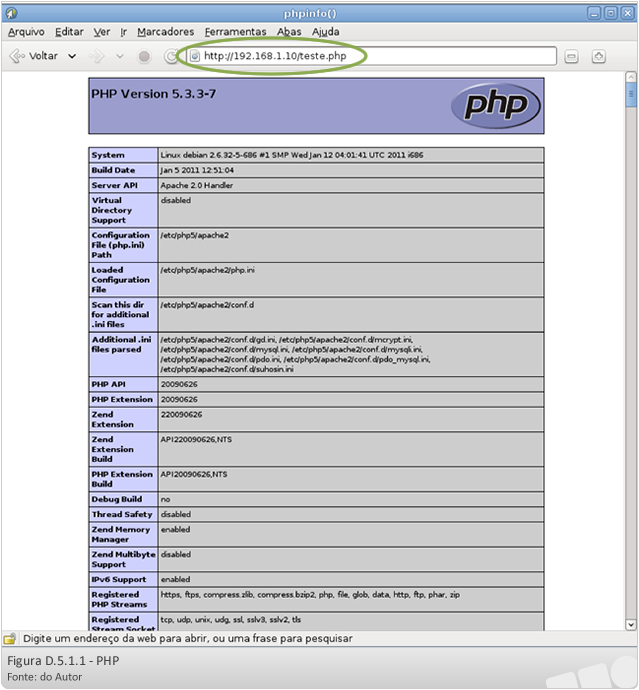Click the scrollbar up arrow
The image size is (639, 690).
pyautogui.click(x=631, y=77)
